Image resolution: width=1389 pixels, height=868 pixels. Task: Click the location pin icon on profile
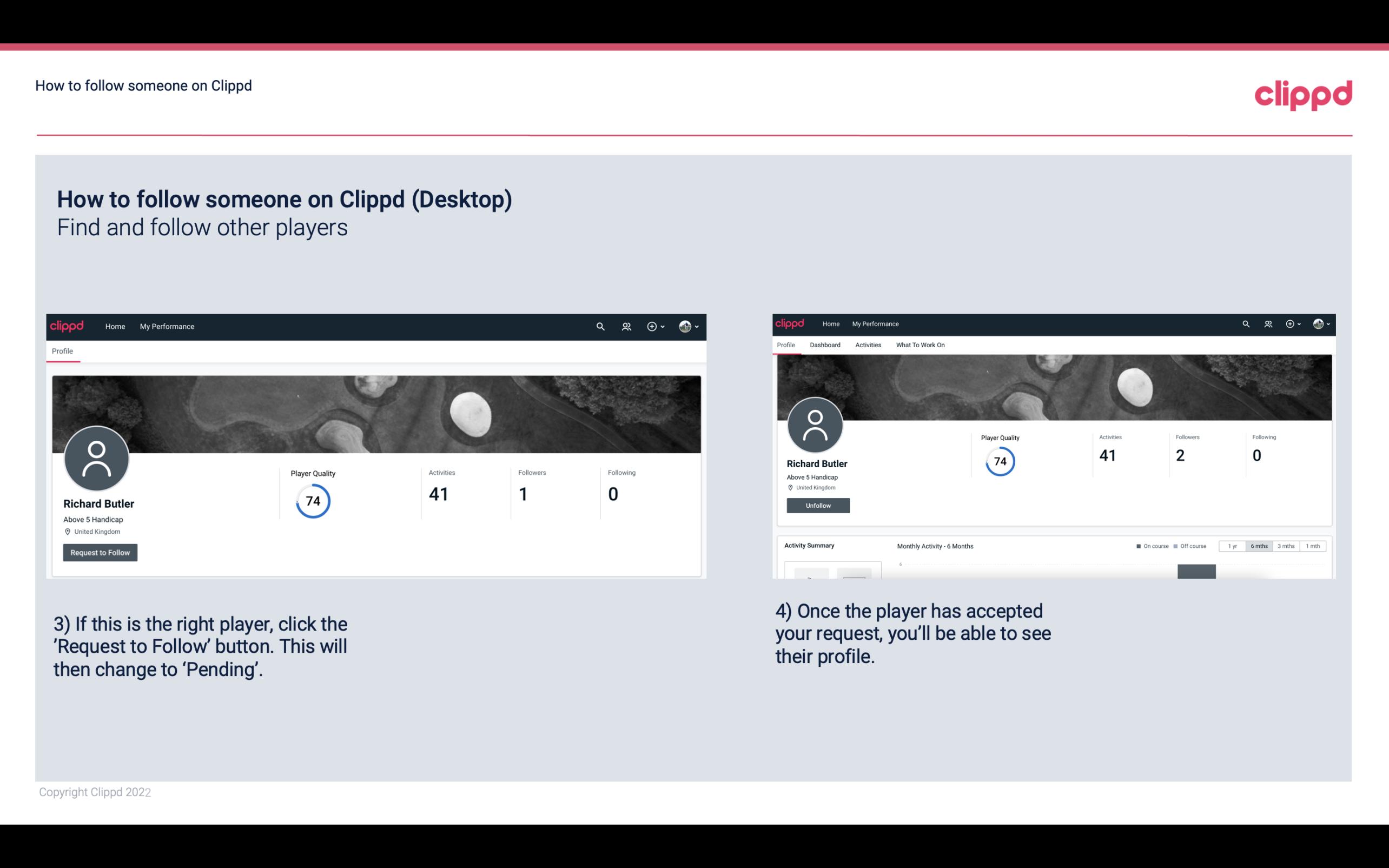pyautogui.click(x=67, y=531)
